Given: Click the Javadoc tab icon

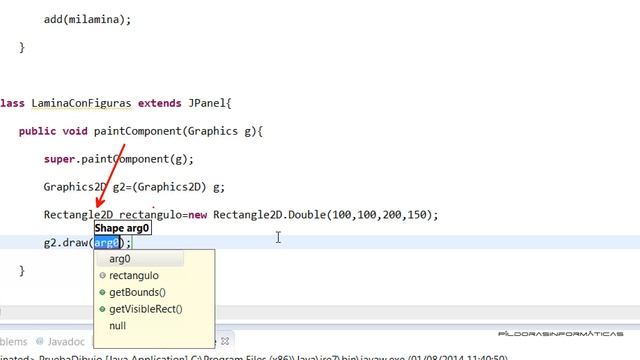Looking at the screenshot, I should (x=40, y=341).
